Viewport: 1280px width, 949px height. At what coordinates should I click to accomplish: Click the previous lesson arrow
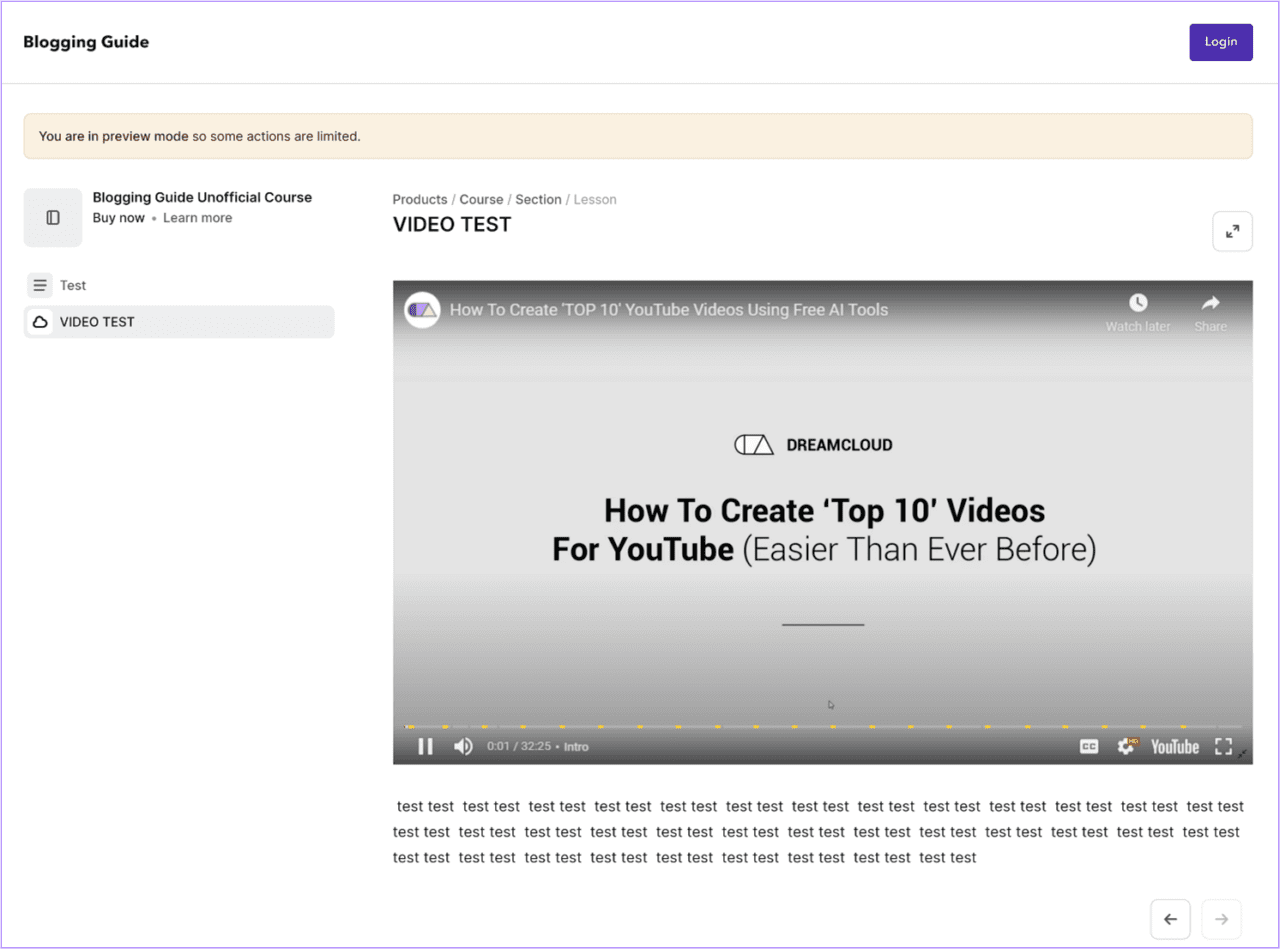1170,918
